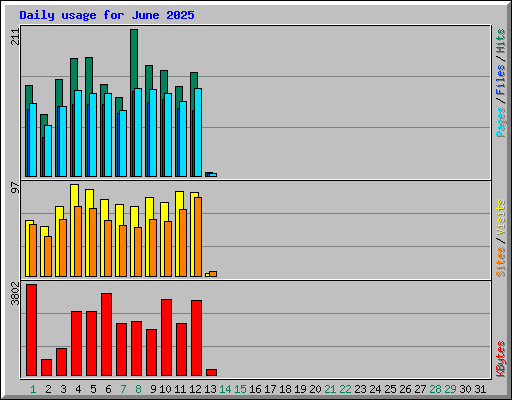Click the orange Sites bar for day 12
Screen dimensions: 512x400
pyautogui.click(x=198, y=237)
